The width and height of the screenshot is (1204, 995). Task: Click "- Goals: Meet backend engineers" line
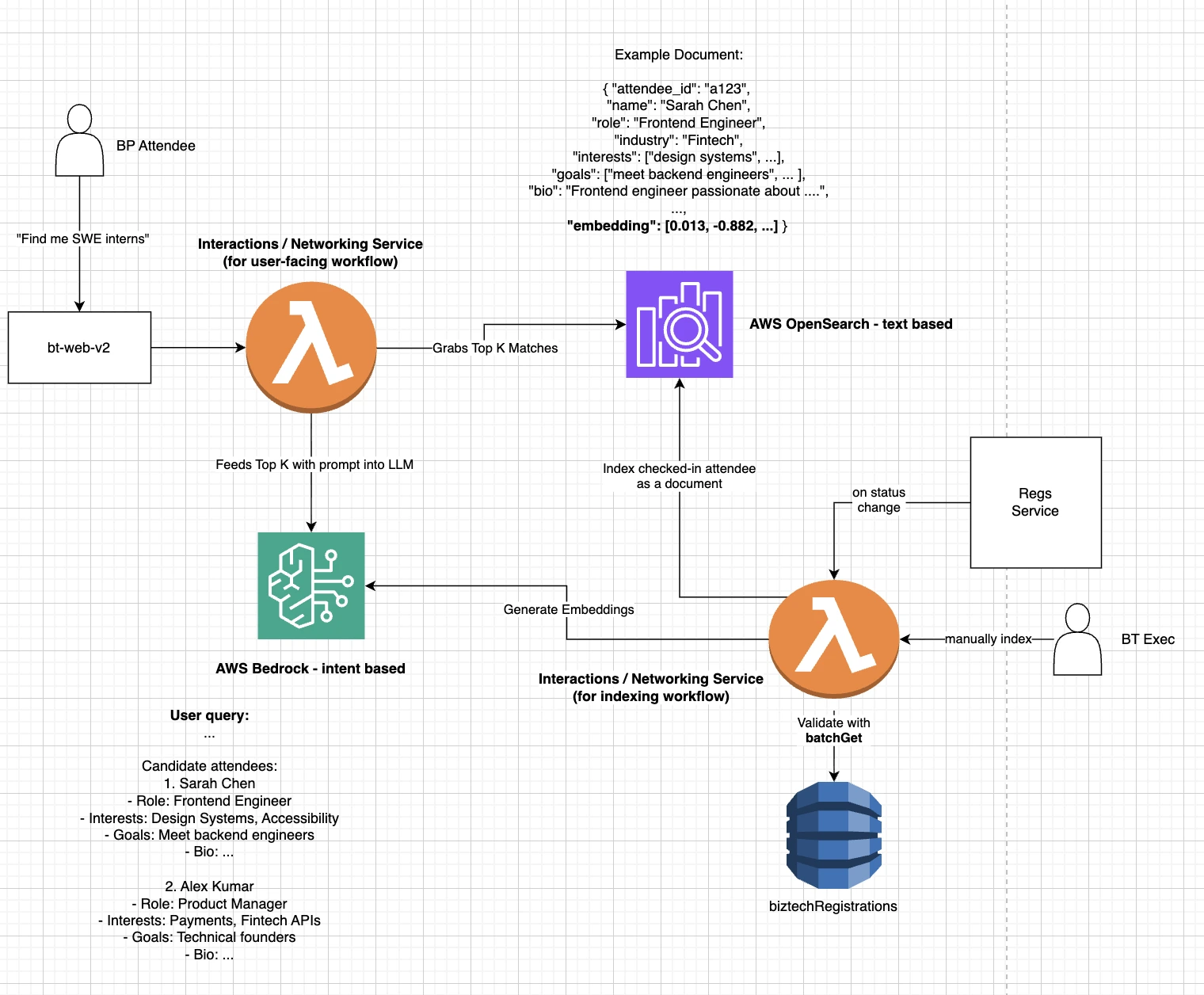pyautogui.click(x=210, y=835)
